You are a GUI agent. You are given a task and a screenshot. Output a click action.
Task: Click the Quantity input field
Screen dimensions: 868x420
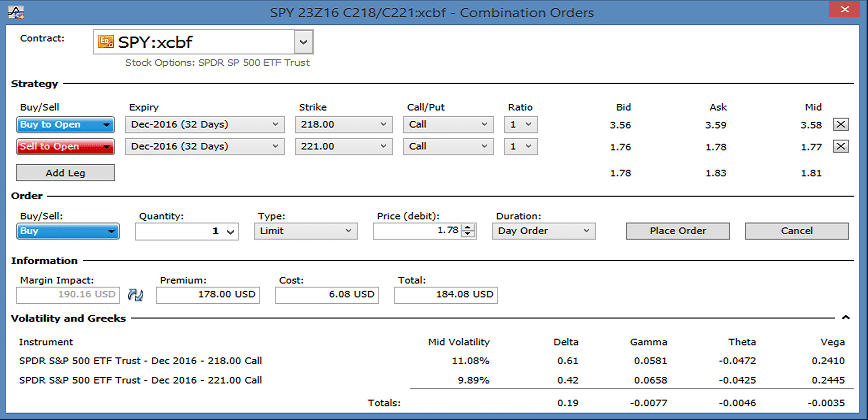179,231
